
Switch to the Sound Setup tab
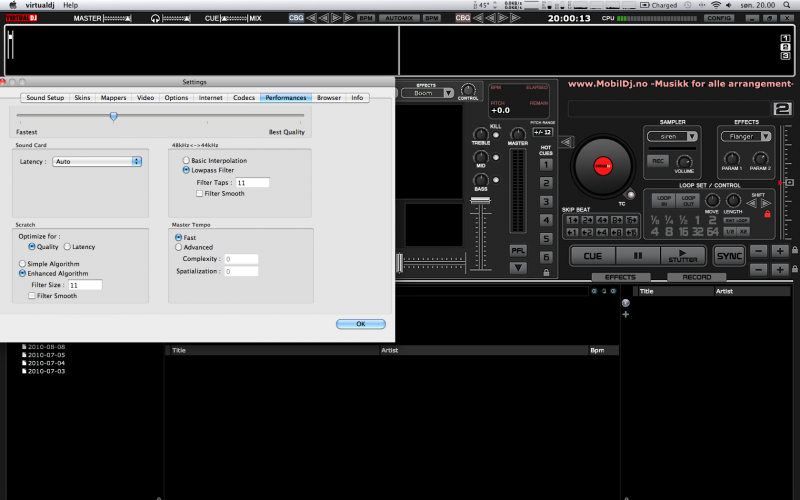point(45,97)
